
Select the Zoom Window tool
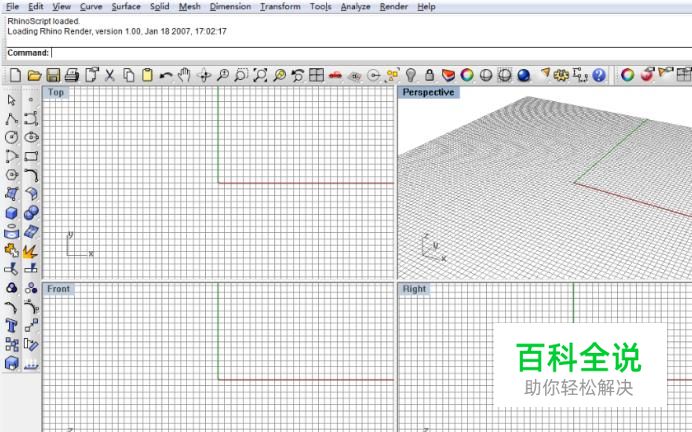[x=241, y=75]
